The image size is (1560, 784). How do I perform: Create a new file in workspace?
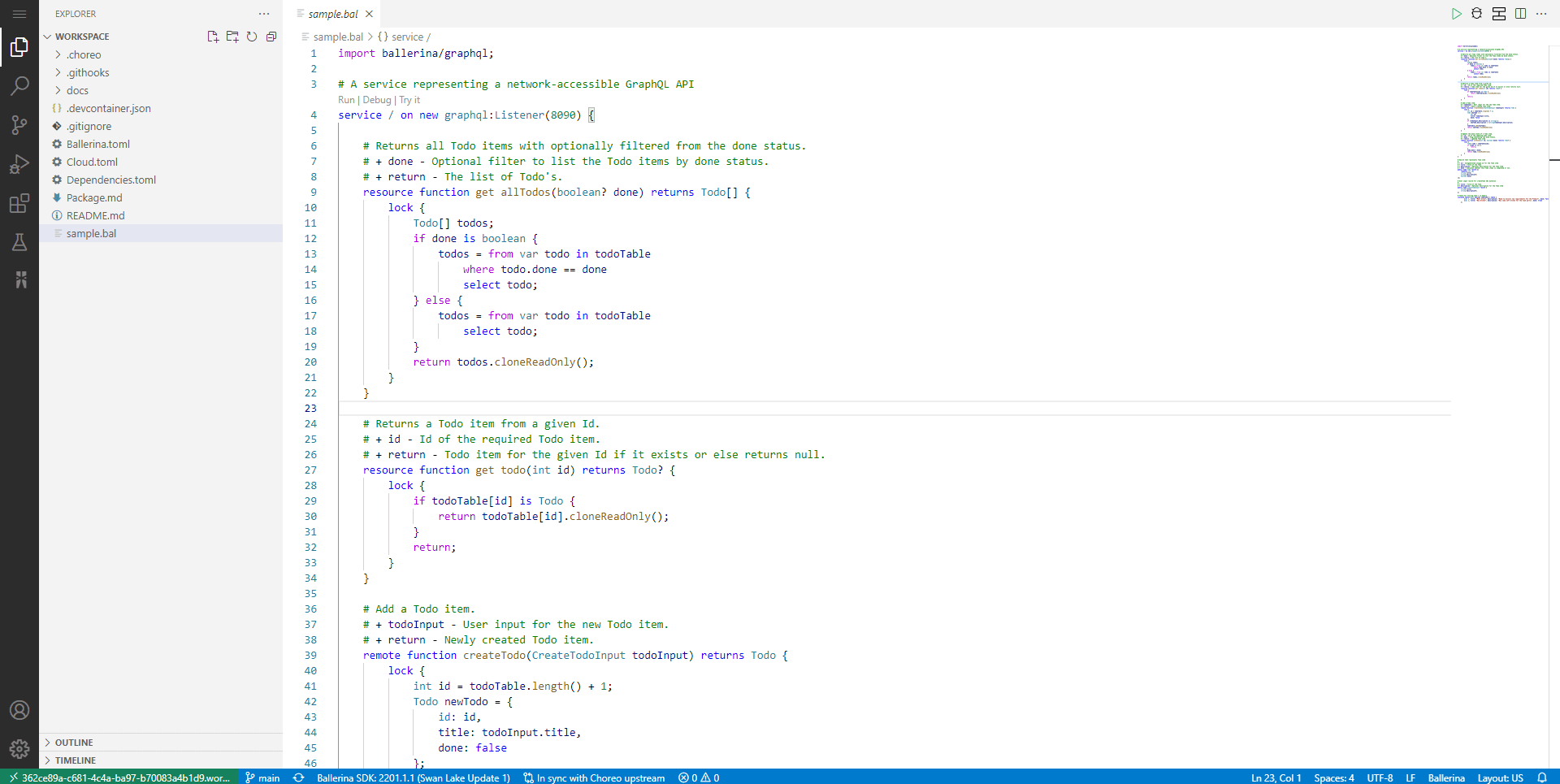(213, 37)
